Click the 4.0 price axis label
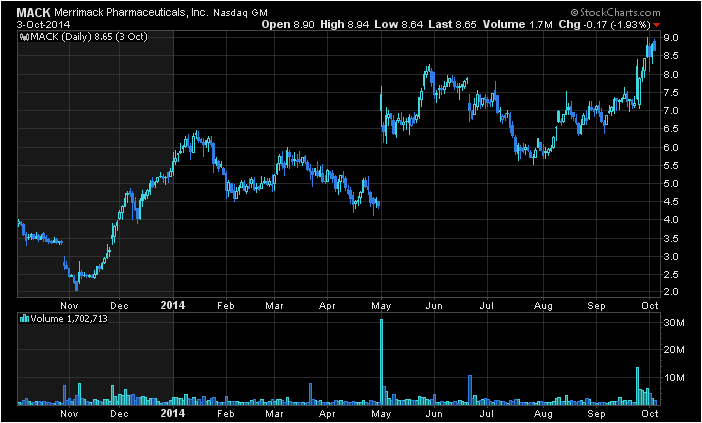Screen dimensions: 702x423 [672, 220]
